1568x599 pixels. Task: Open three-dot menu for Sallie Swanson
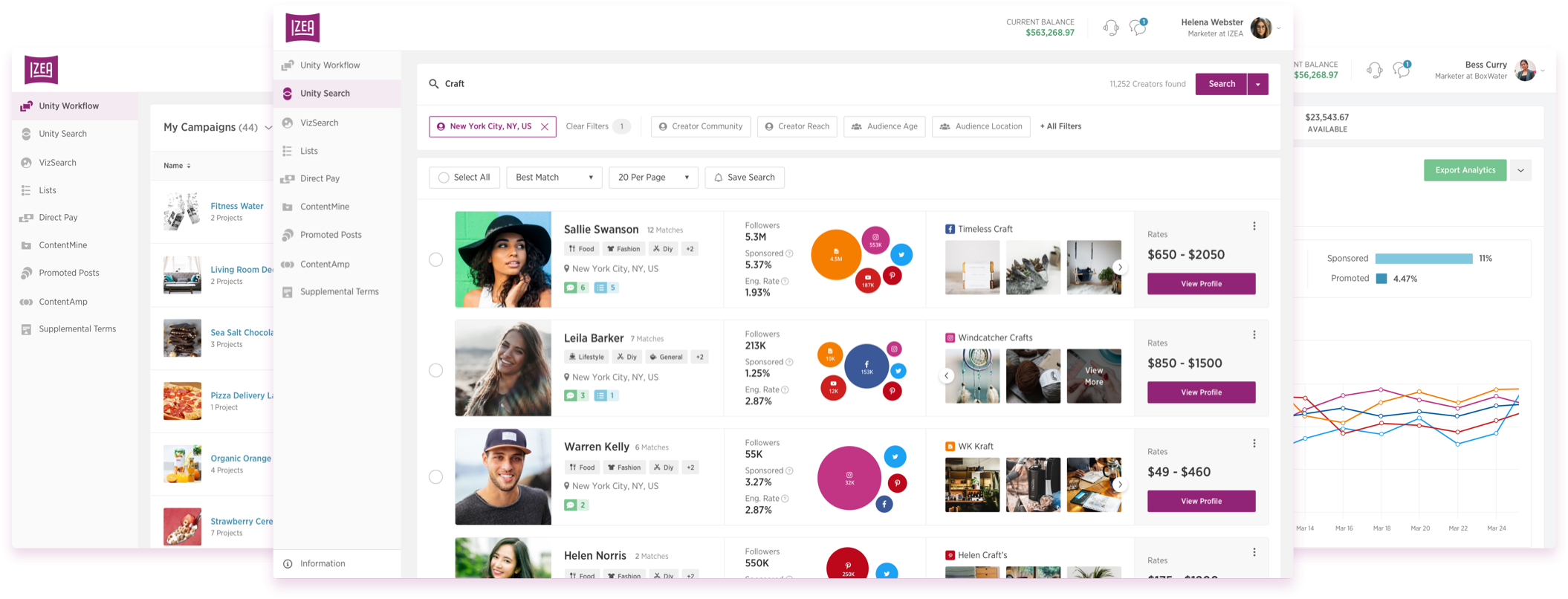[x=1254, y=227]
